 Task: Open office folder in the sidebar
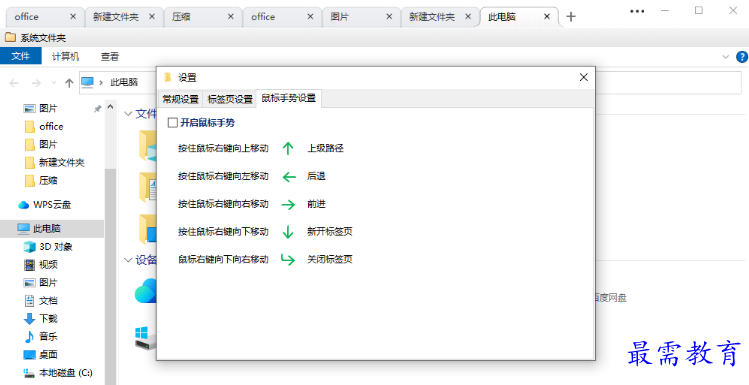[44, 127]
